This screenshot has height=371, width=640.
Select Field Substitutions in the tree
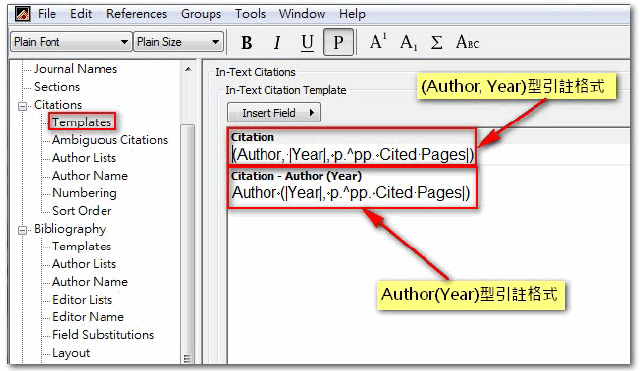[103, 335]
